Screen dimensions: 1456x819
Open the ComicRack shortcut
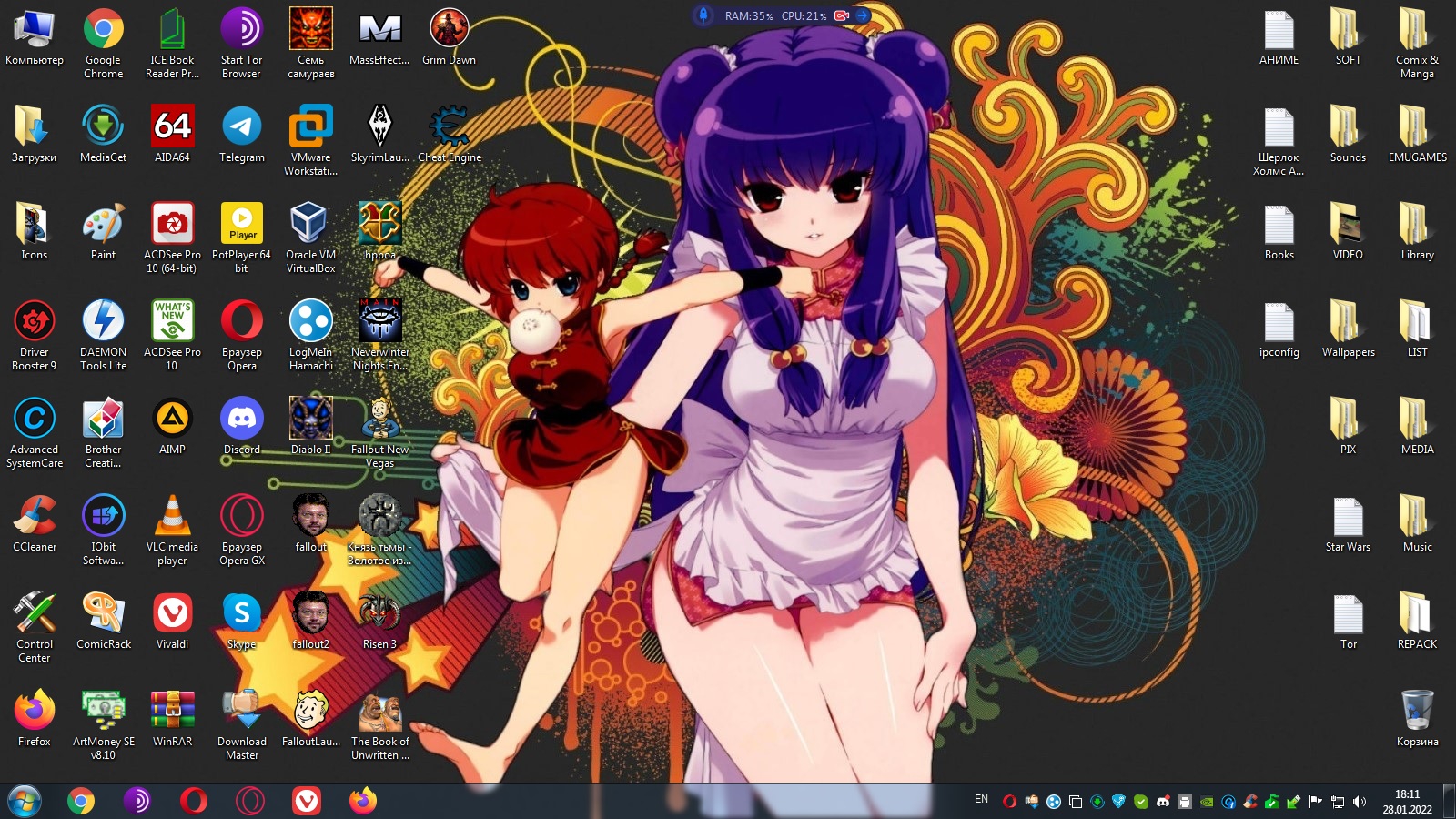click(104, 622)
